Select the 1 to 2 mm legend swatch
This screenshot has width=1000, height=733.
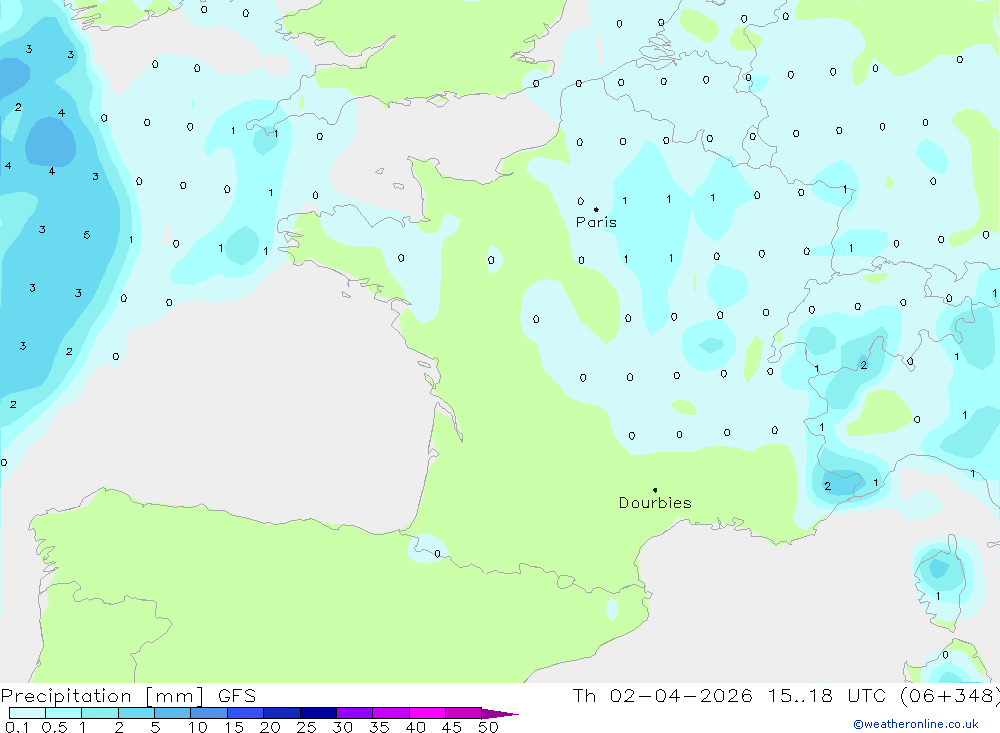pyautogui.click(x=100, y=713)
